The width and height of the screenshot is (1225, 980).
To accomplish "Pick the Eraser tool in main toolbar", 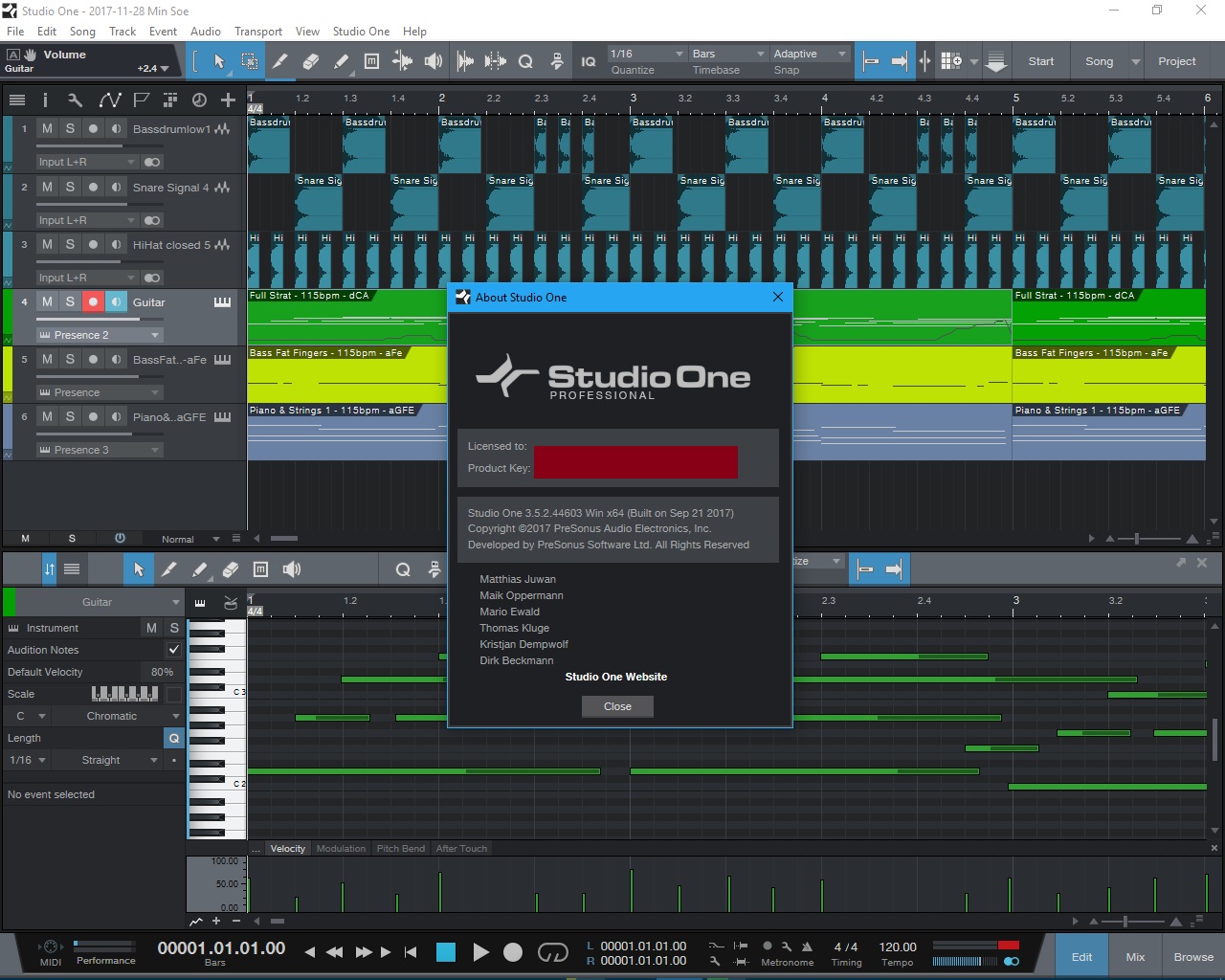I will point(311,61).
